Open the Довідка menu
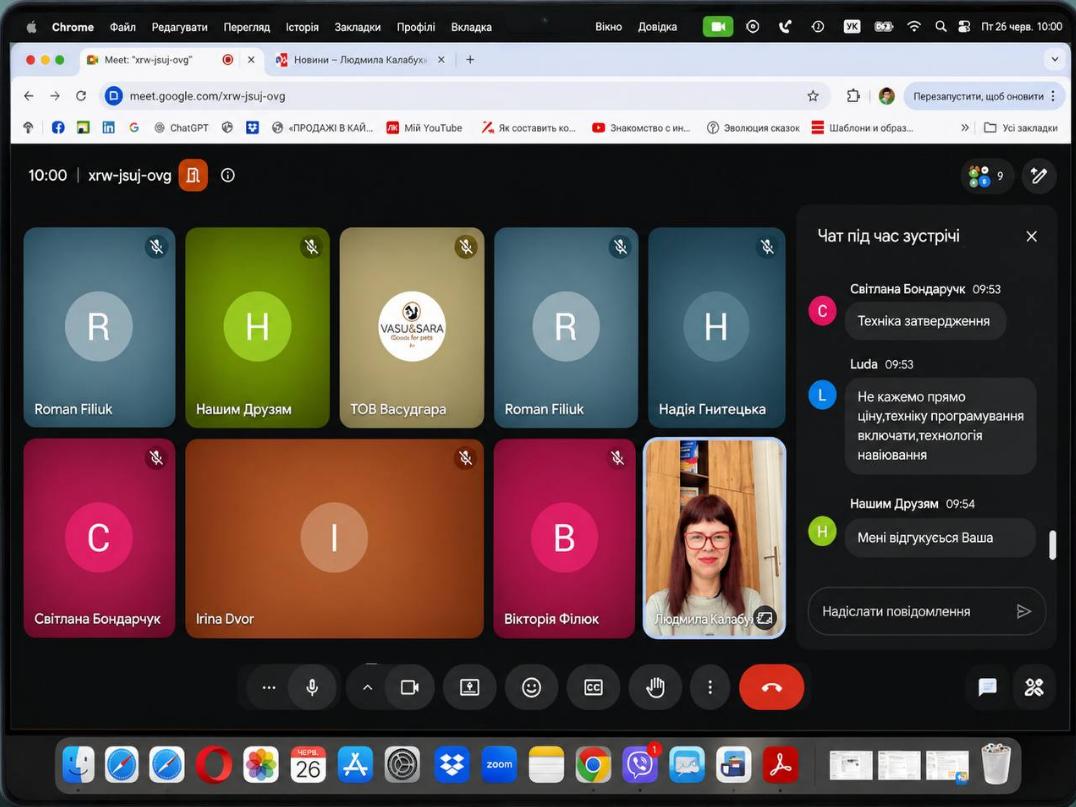This screenshot has width=1076, height=807. click(657, 27)
